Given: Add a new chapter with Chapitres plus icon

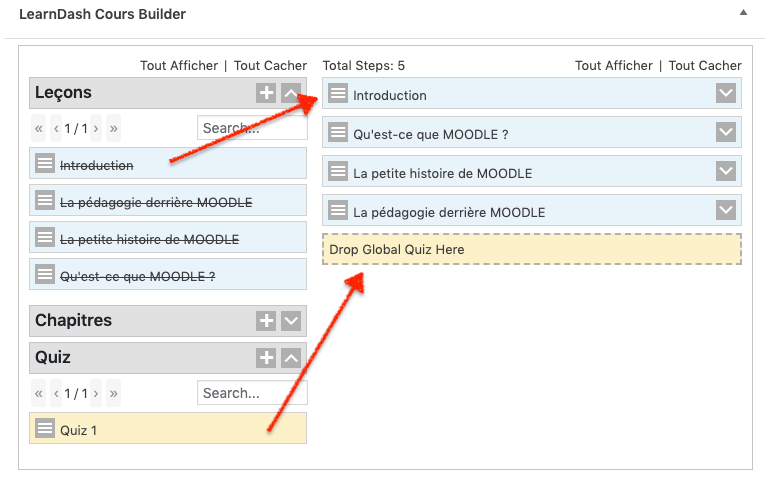Looking at the screenshot, I should coord(266,321).
